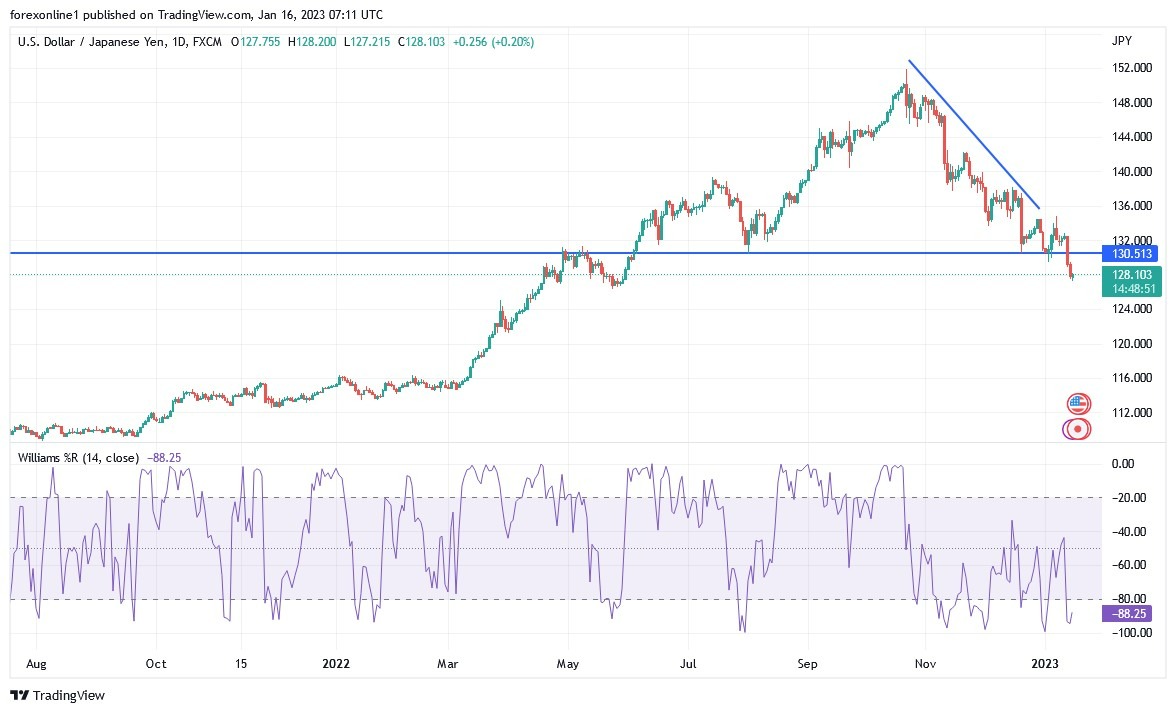Image resolution: width=1176 pixels, height=713 pixels.
Task: Open the 1D timeframe selector in the legend
Action: (x=177, y=43)
